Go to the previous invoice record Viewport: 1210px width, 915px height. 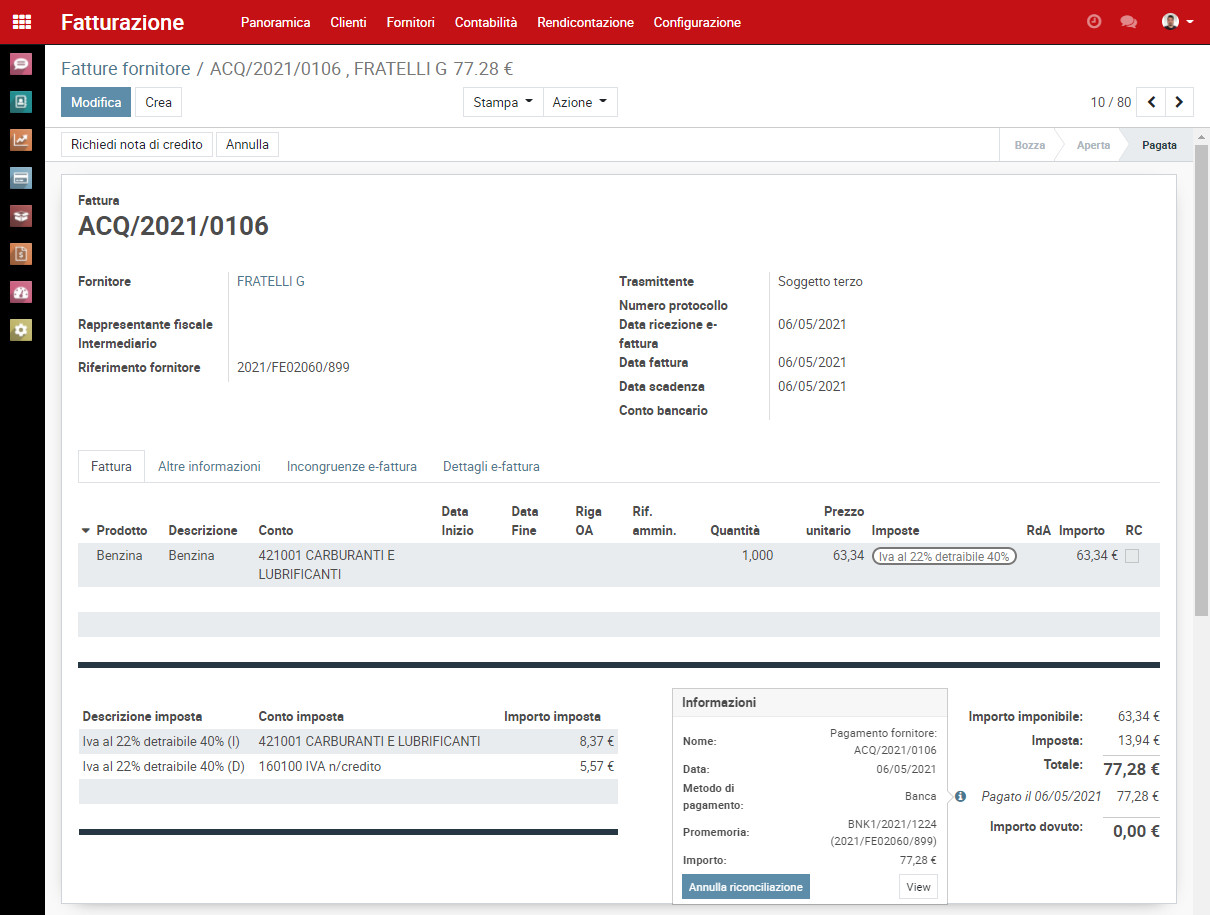coord(1152,102)
